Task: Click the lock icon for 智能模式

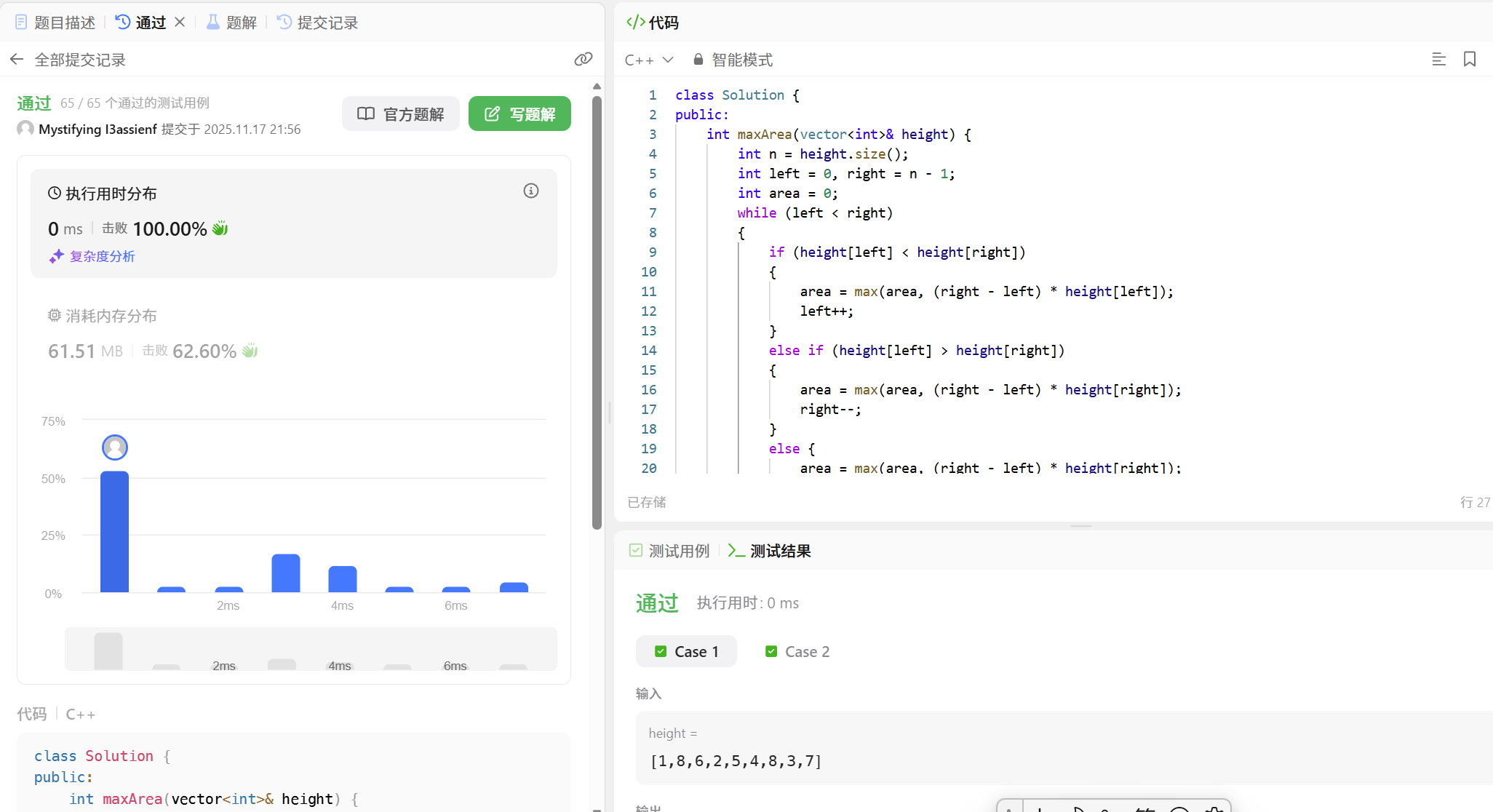Action: 698,60
